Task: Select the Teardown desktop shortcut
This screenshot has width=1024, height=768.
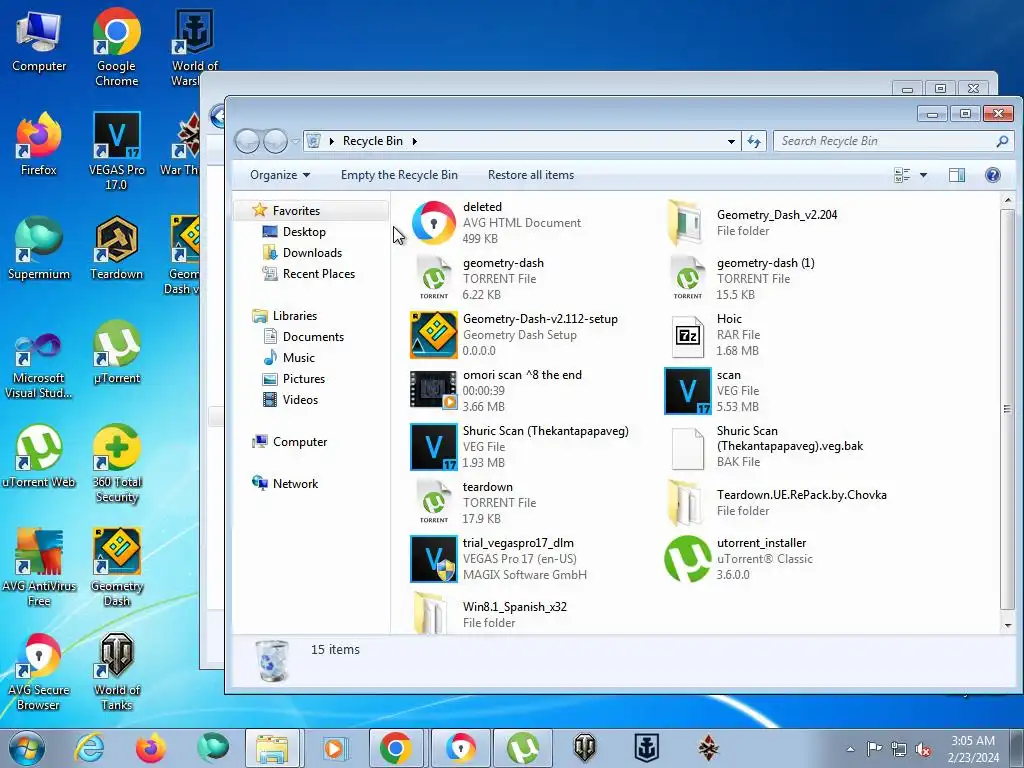Action: [117, 248]
